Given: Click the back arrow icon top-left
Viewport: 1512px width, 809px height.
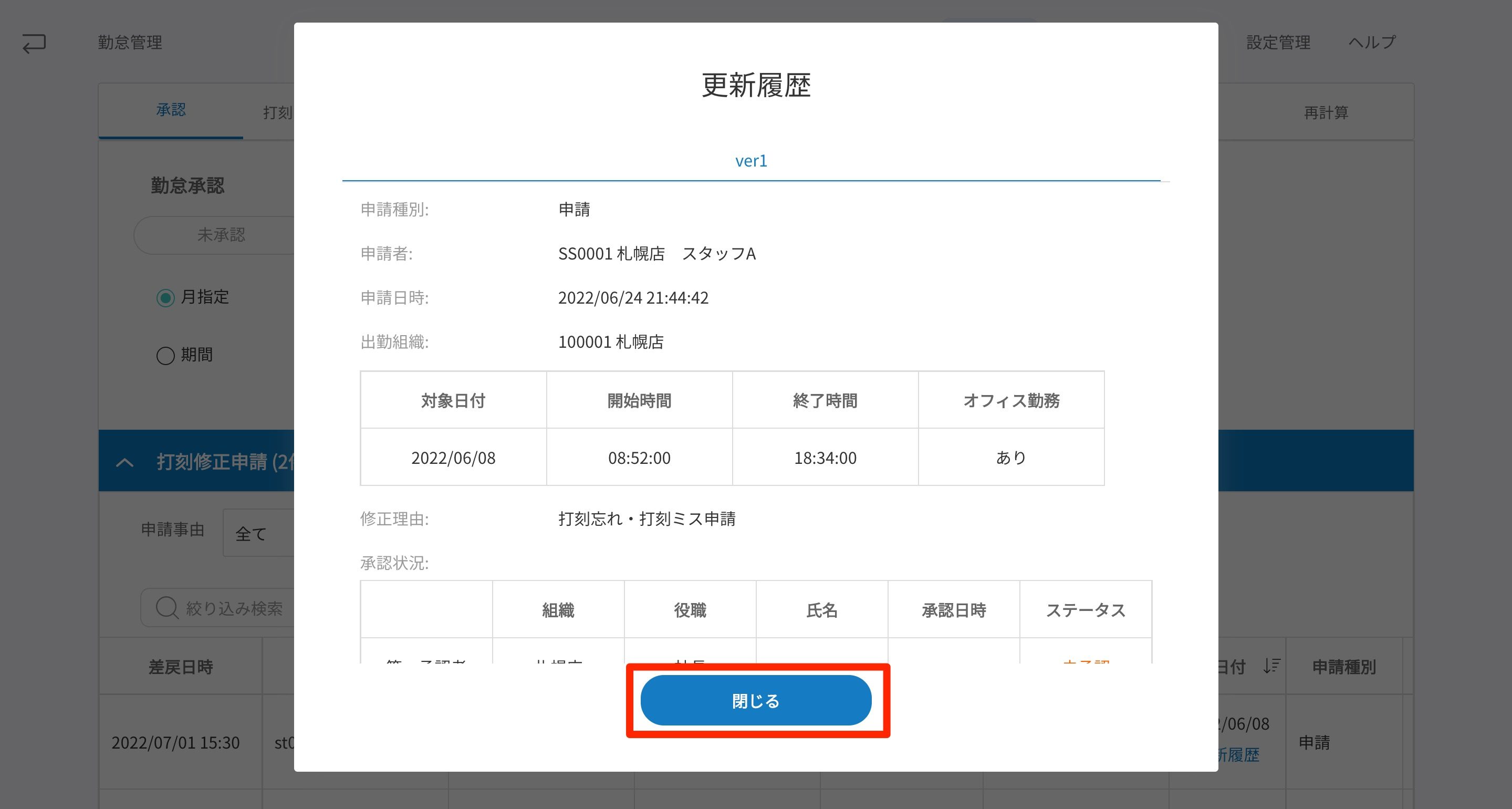Looking at the screenshot, I should tap(34, 44).
